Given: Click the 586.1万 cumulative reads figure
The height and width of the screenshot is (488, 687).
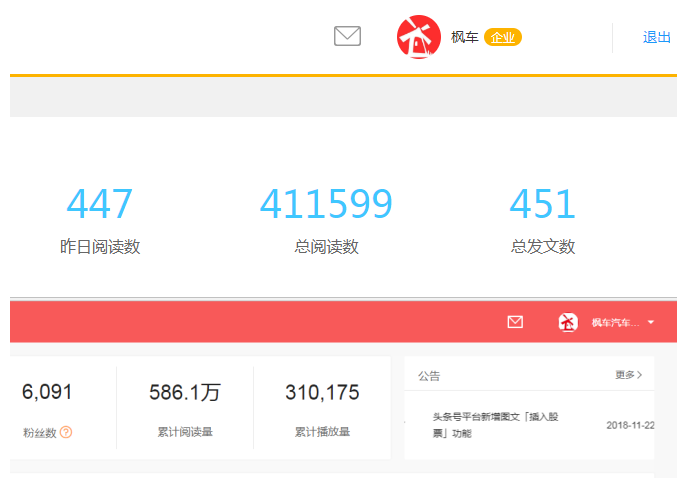Looking at the screenshot, I should [185, 392].
